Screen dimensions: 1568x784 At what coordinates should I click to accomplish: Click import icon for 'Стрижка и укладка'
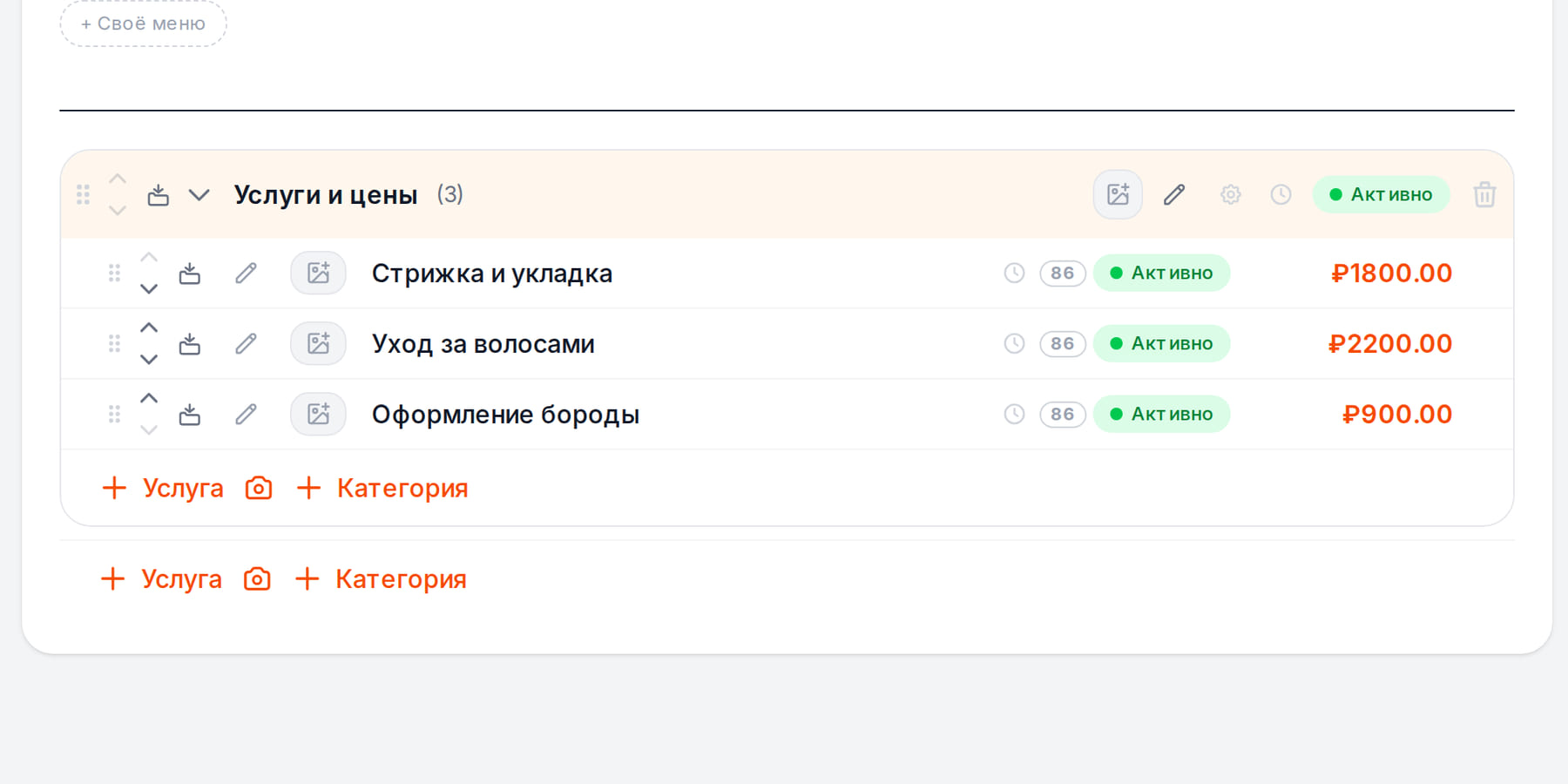(189, 274)
